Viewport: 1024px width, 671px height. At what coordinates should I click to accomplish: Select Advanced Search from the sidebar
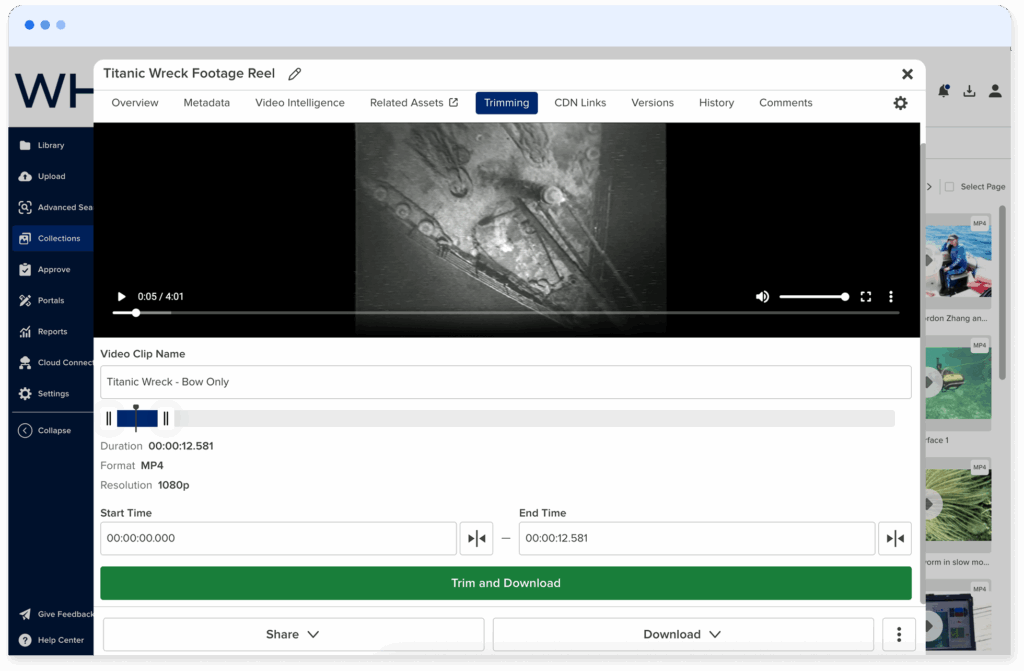click(x=55, y=207)
